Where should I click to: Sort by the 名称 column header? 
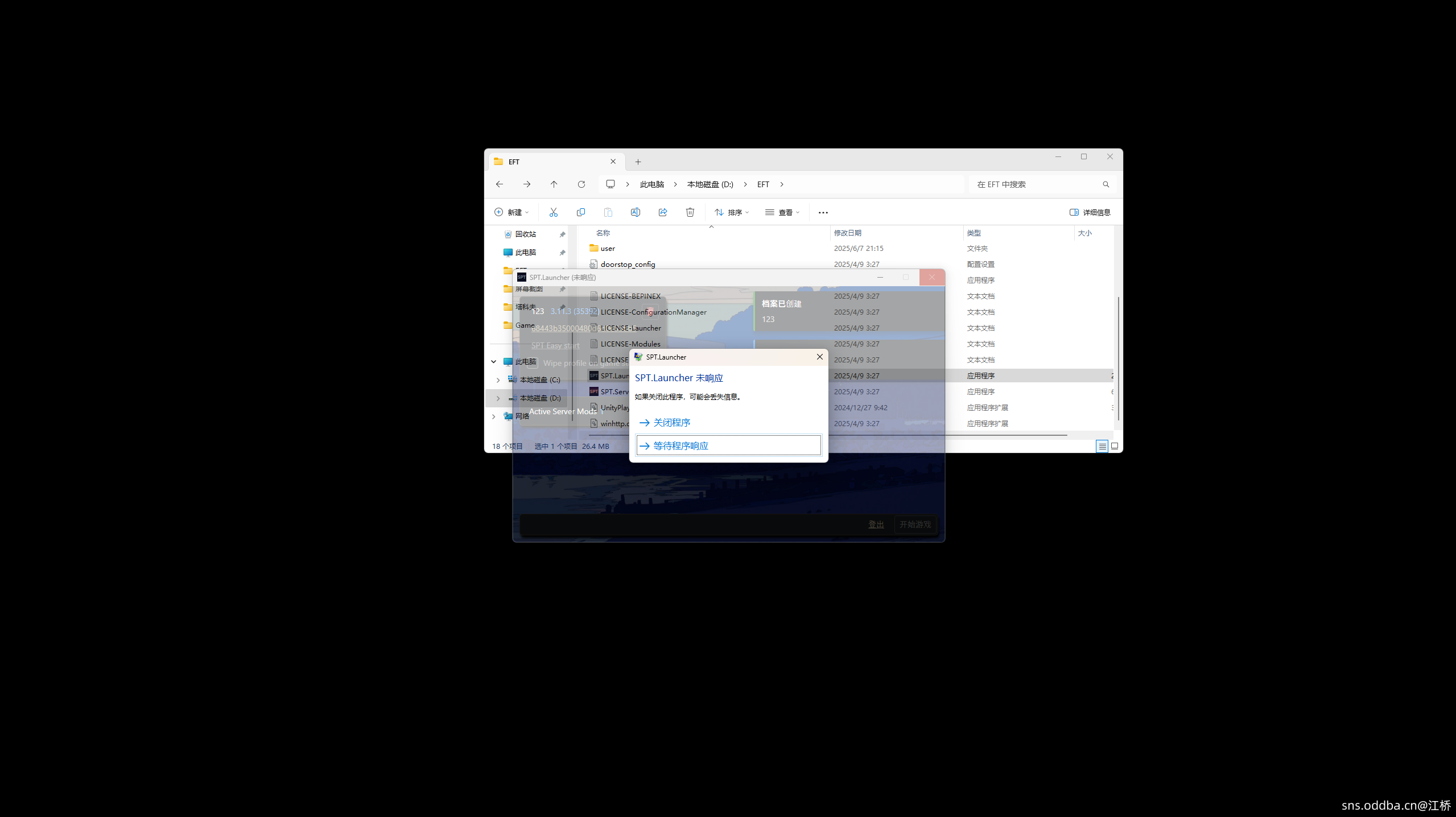coord(603,233)
